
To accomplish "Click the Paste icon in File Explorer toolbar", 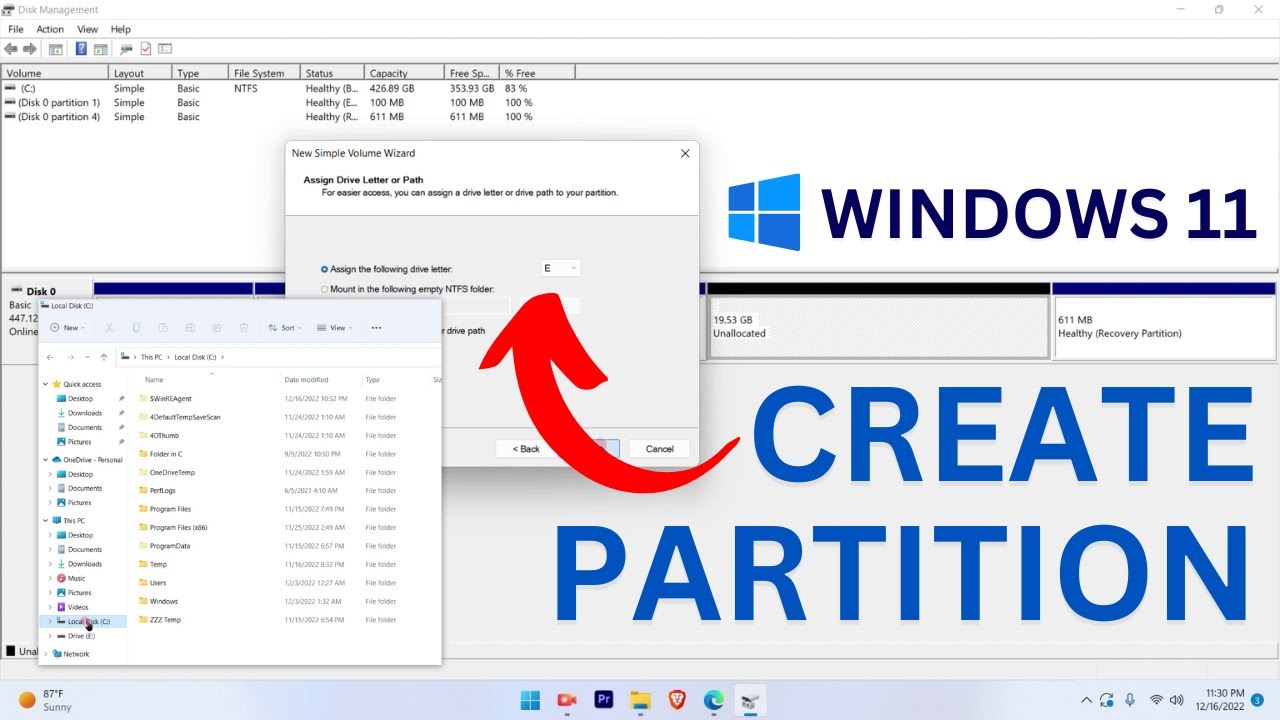I will point(163,327).
